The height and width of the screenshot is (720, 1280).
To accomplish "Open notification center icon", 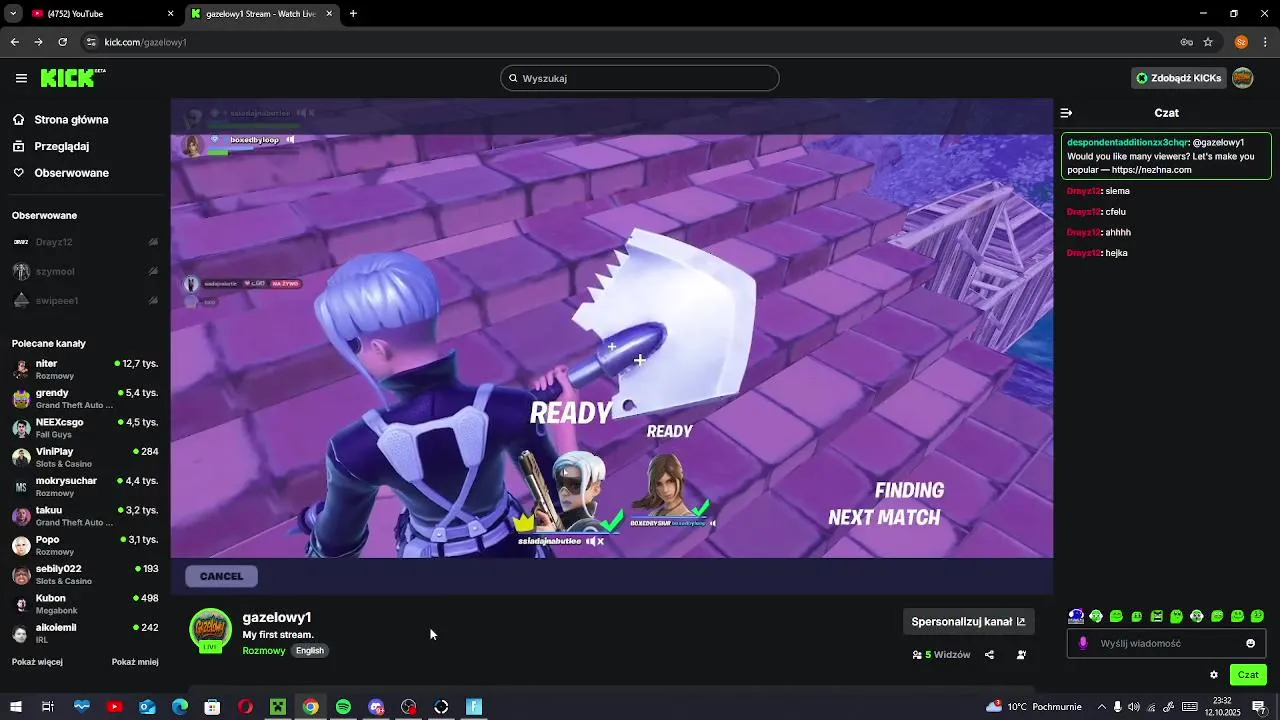I will tap(1259, 707).
